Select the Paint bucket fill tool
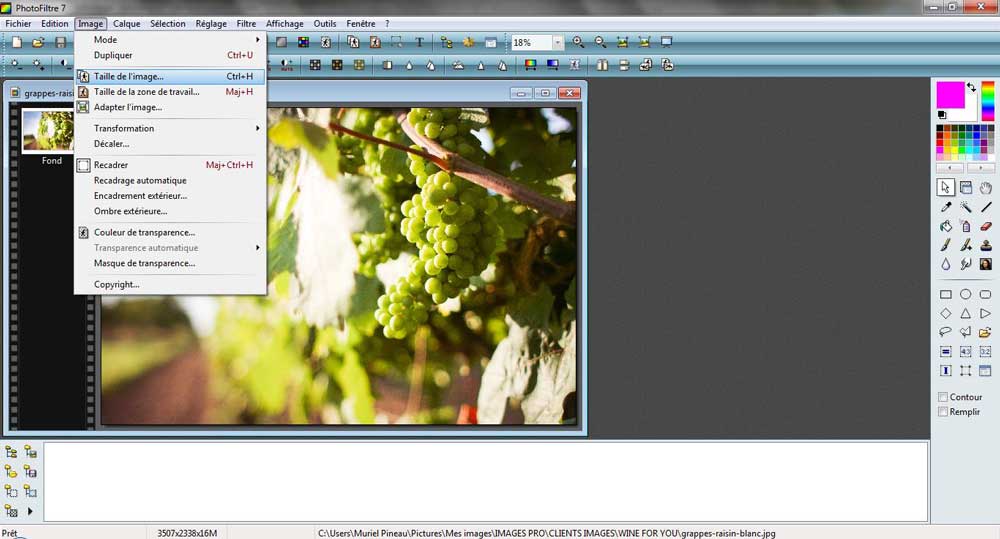1000x539 pixels. coord(946,226)
